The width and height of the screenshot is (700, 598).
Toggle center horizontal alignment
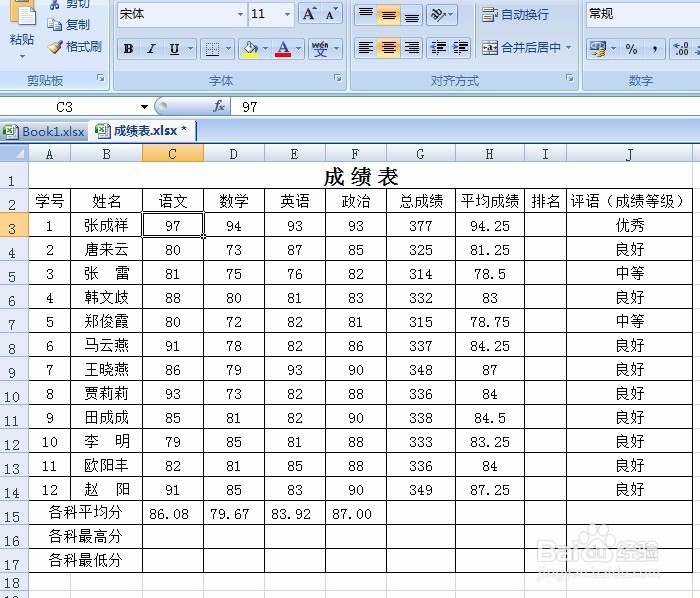tap(388, 48)
